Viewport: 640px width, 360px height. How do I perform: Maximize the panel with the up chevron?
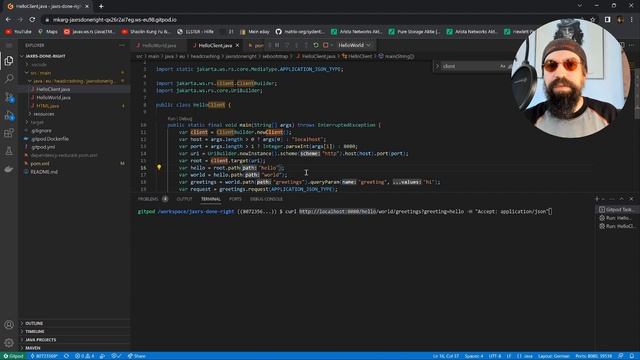pyautogui.click(x=622, y=199)
